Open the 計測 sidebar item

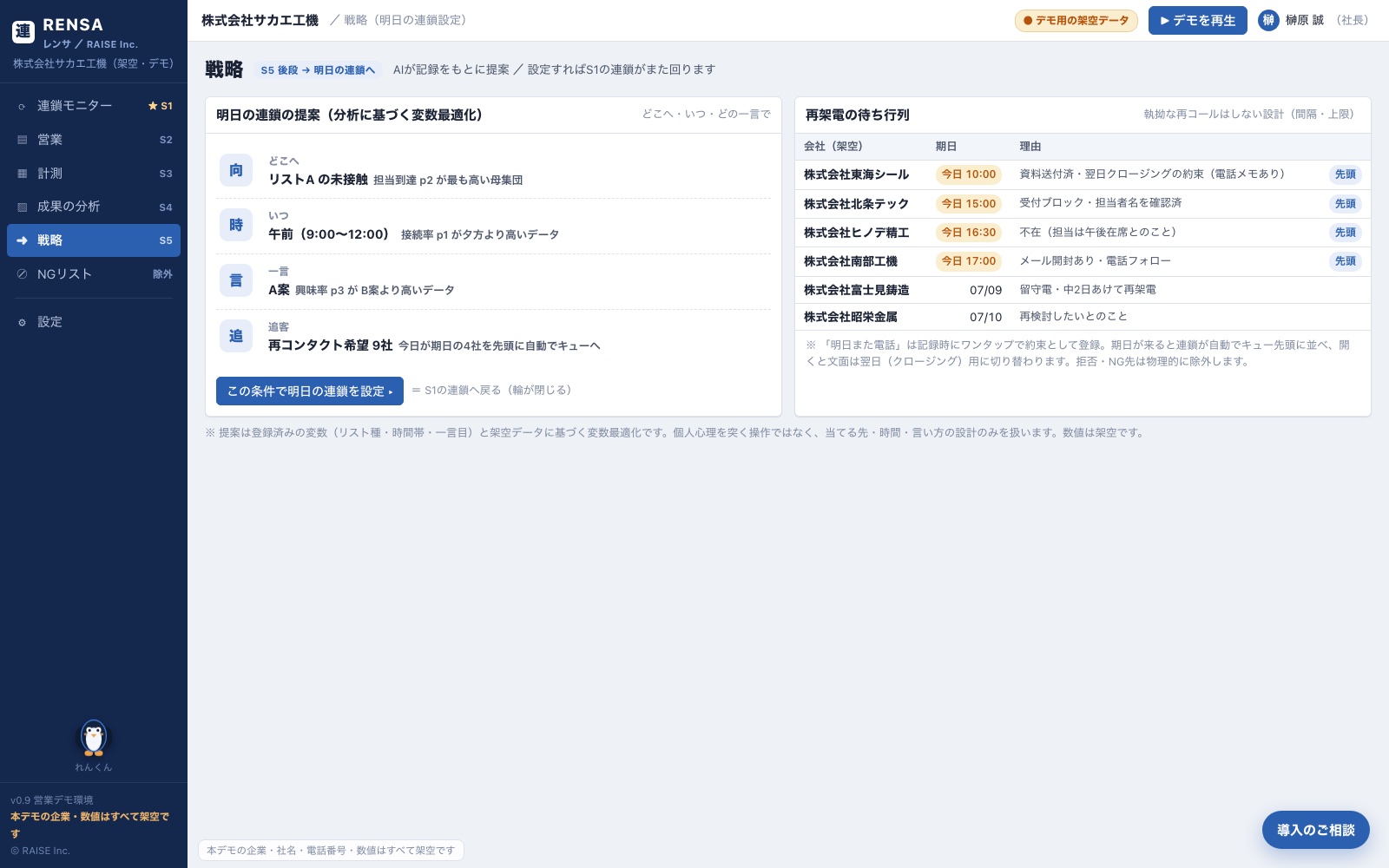94,174
